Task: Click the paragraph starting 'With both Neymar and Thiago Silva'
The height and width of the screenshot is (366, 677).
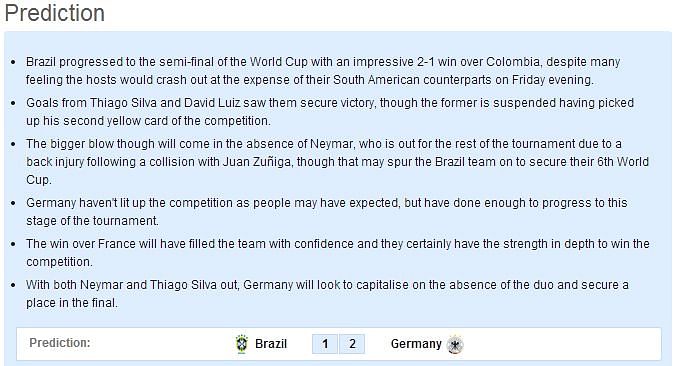Action: coord(327,293)
